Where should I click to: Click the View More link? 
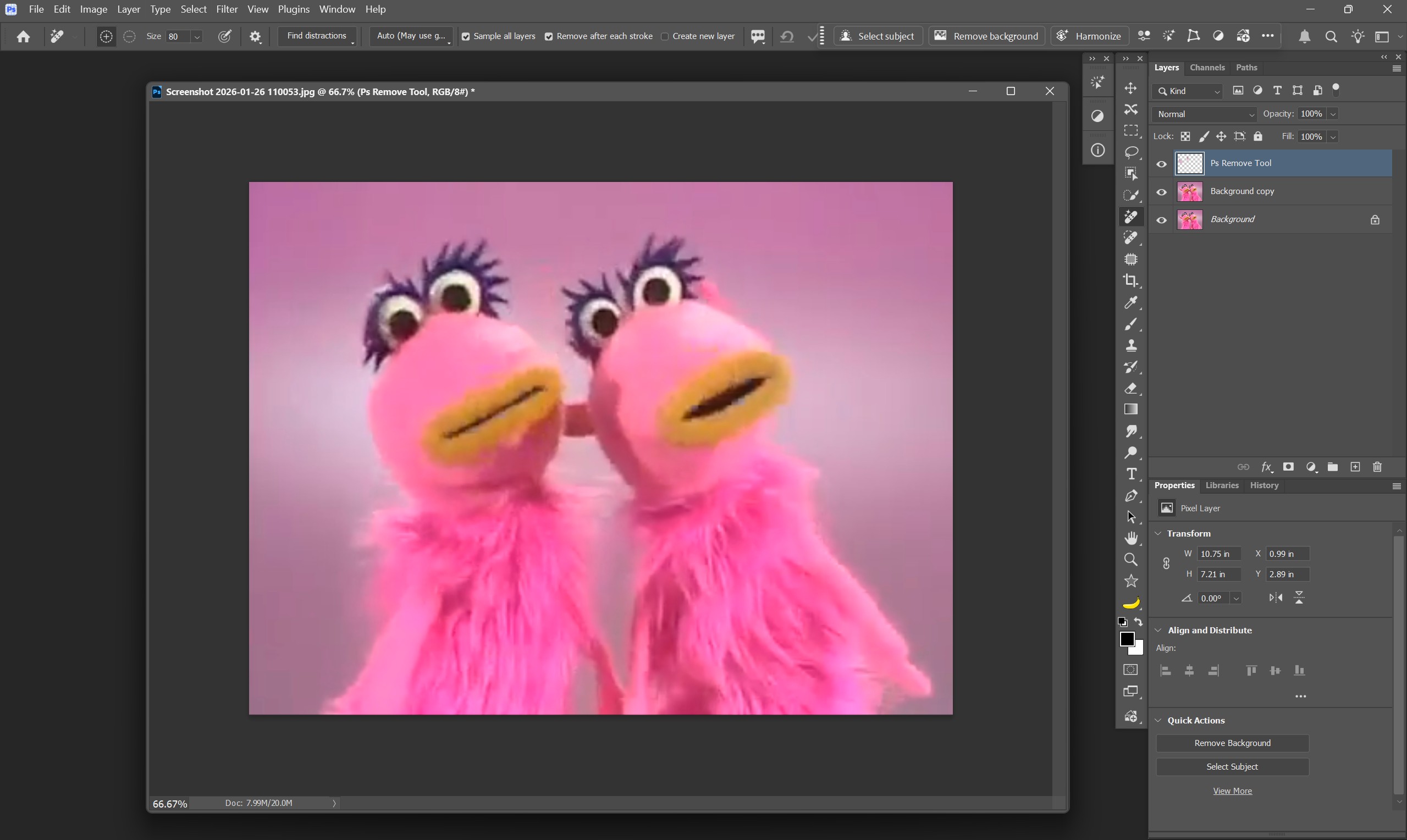point(1232,791)
